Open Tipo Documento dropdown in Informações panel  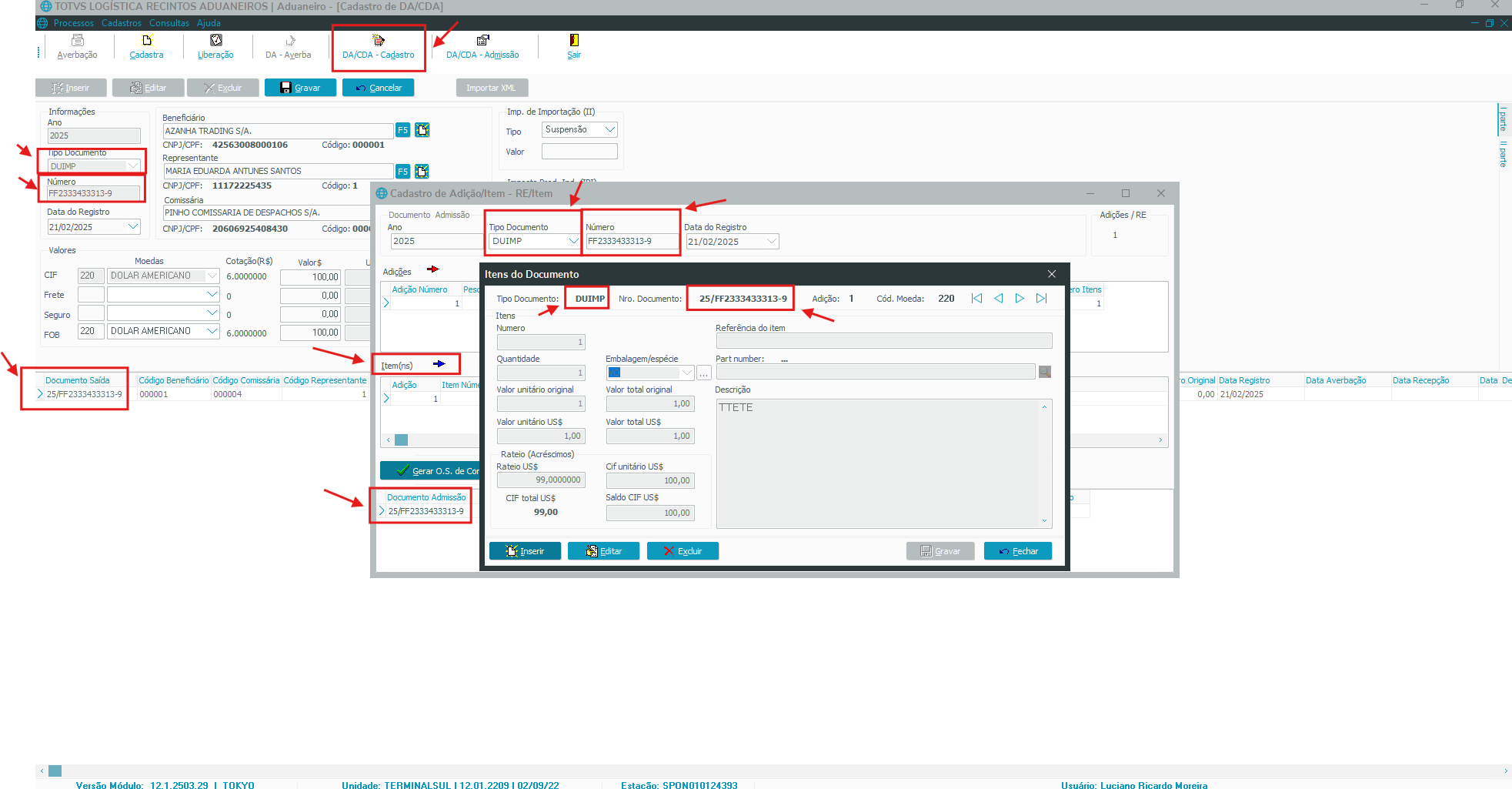point(133,165)
